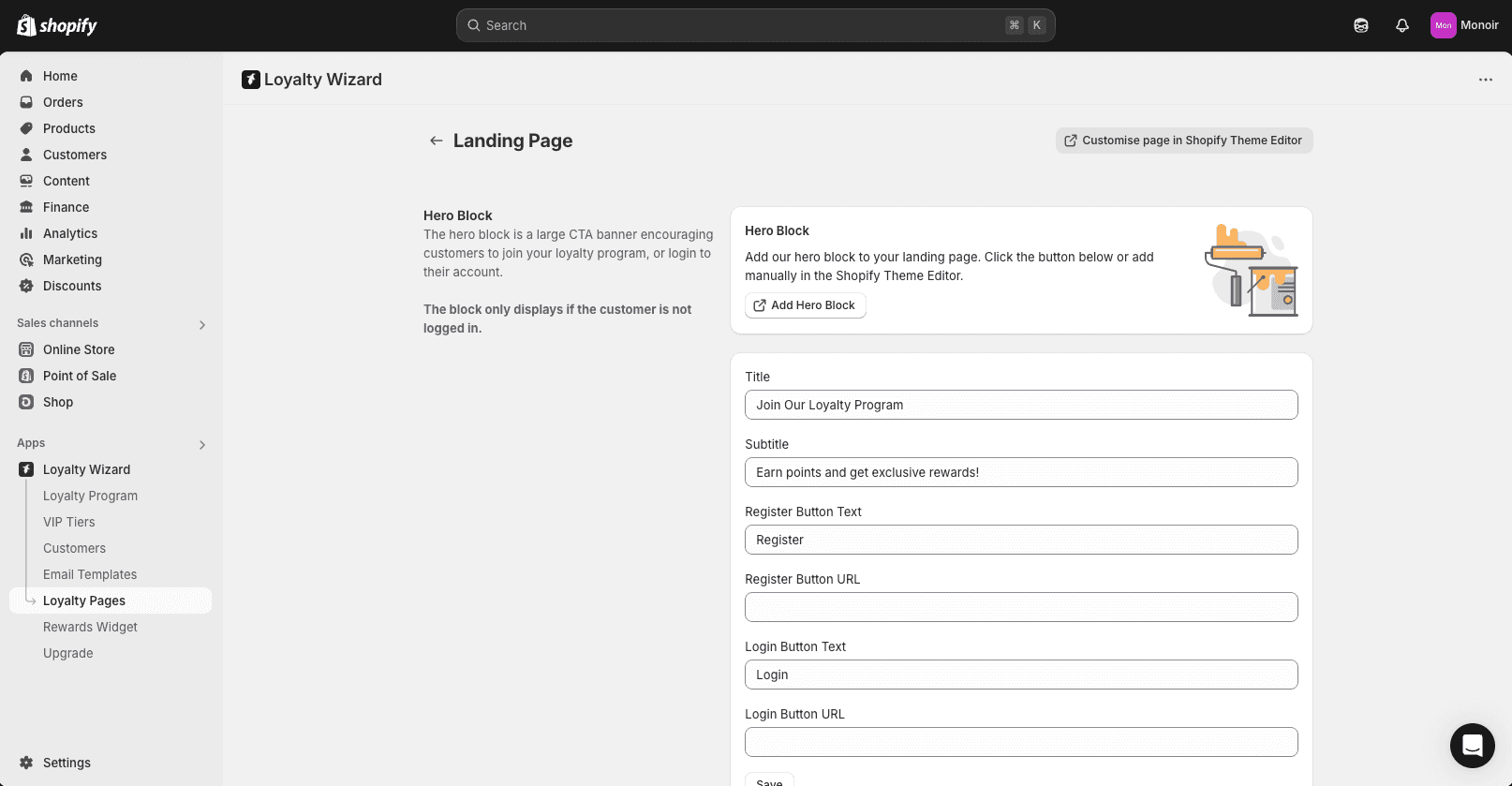1512x786 pixels.
Task: Click the Home icon in sidebar
Action: tap(26, 76)
